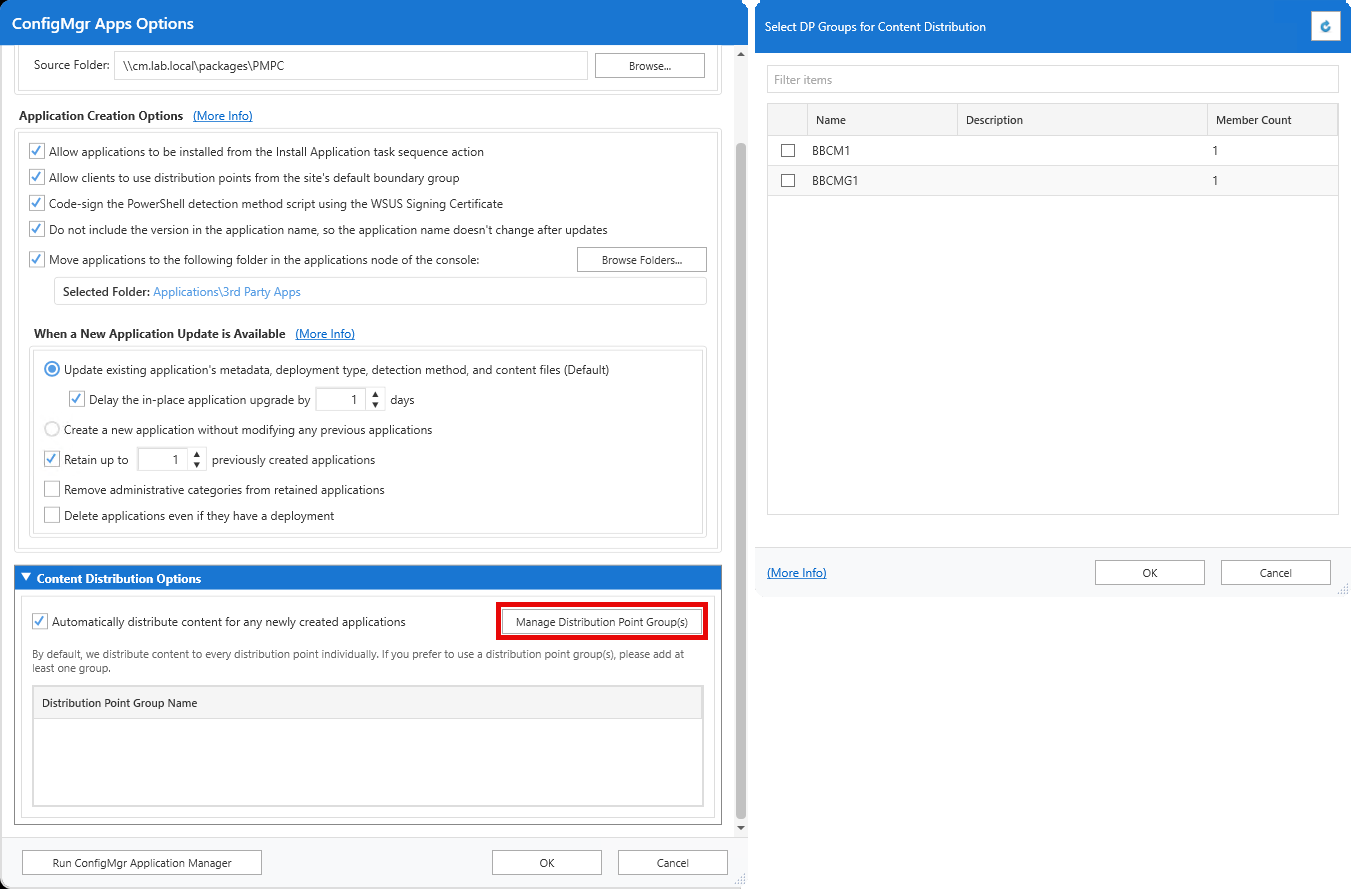
Task: Select 'Create a new application' radio option
Action: pos(52,430)
